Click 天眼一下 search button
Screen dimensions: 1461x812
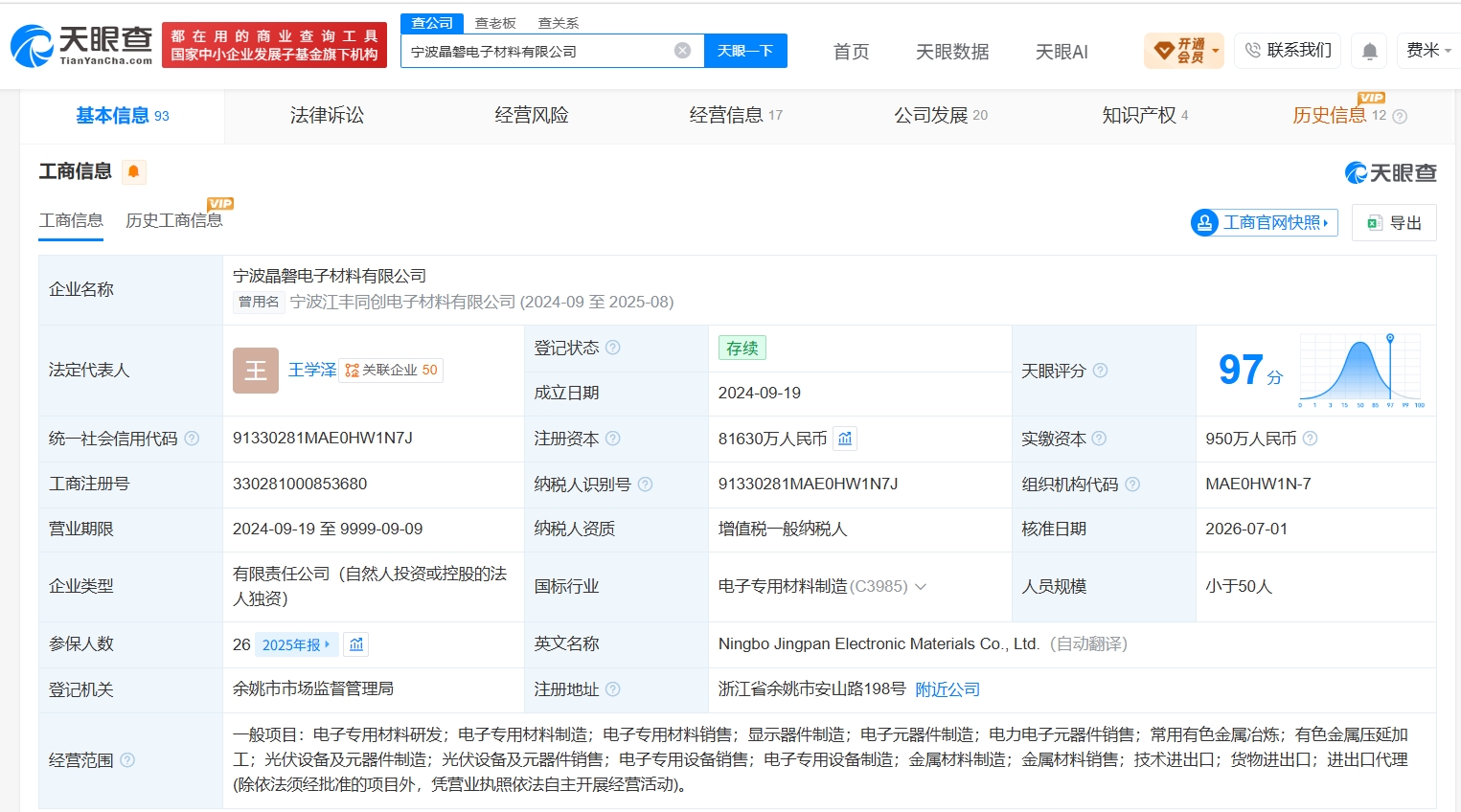pos(745,51)
